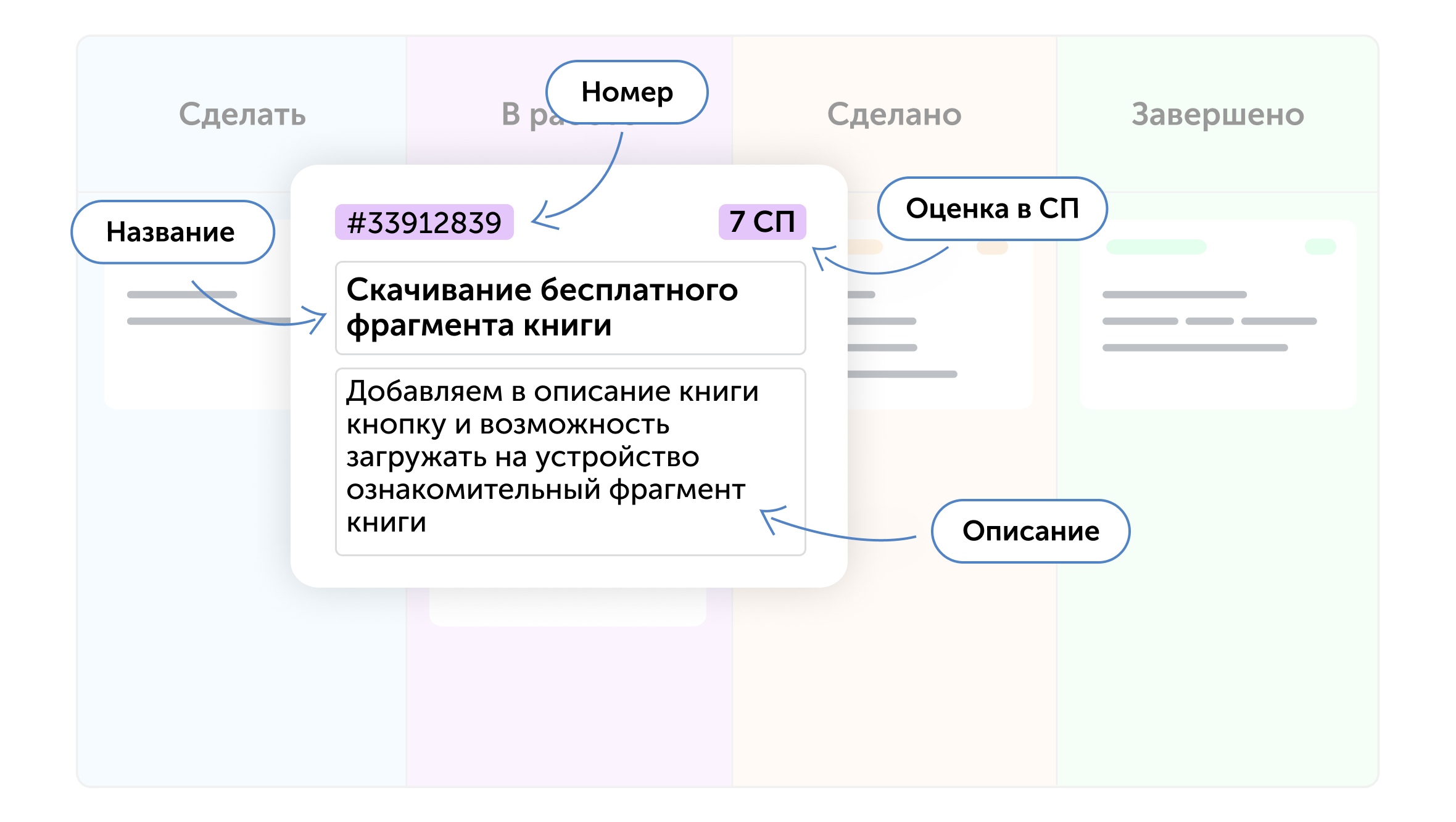Open the Сделать column header

[x=242, y=115]
